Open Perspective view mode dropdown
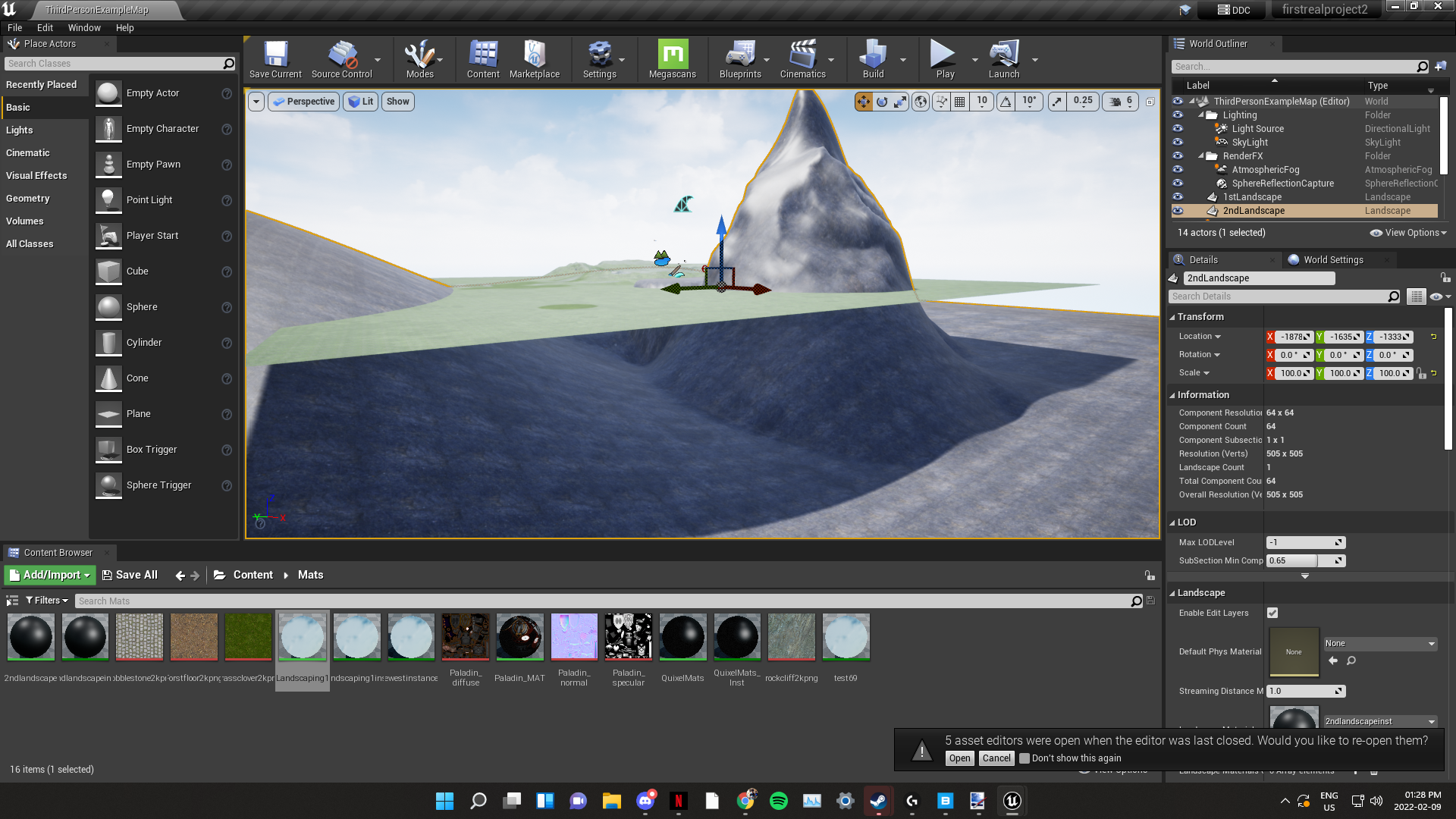 303,102
